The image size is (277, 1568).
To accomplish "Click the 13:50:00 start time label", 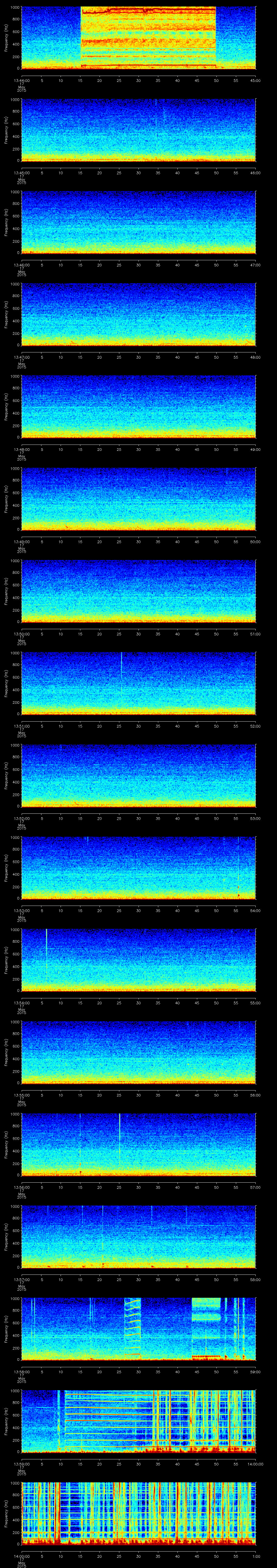I will 21,634.
